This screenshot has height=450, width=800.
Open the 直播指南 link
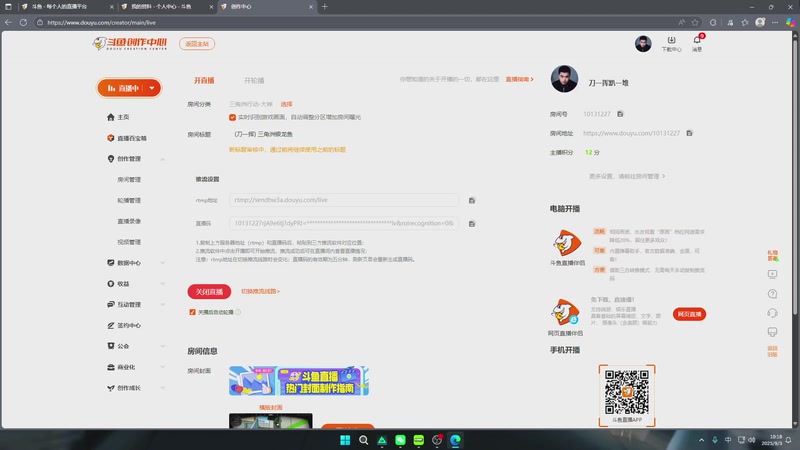(519, 79)
